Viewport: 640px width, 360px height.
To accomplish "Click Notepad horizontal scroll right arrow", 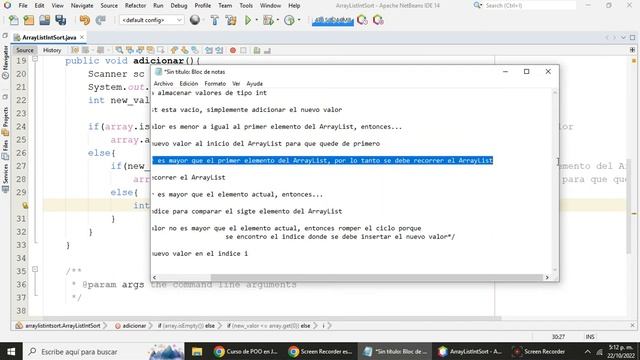I will [547, 277].
